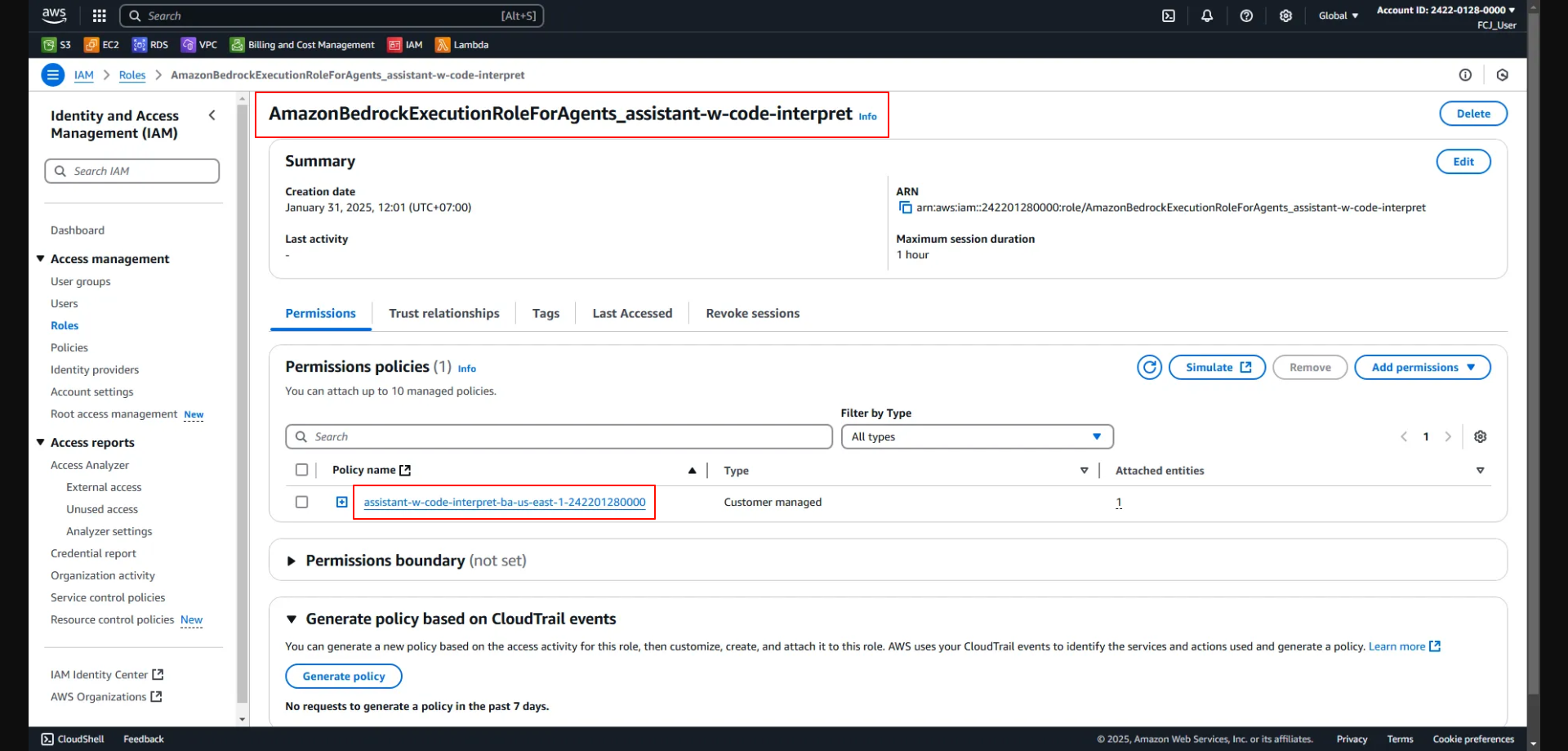
Task: Open IAM Identity Center external link
Action: pyautogui.click(x=107, y=675)
